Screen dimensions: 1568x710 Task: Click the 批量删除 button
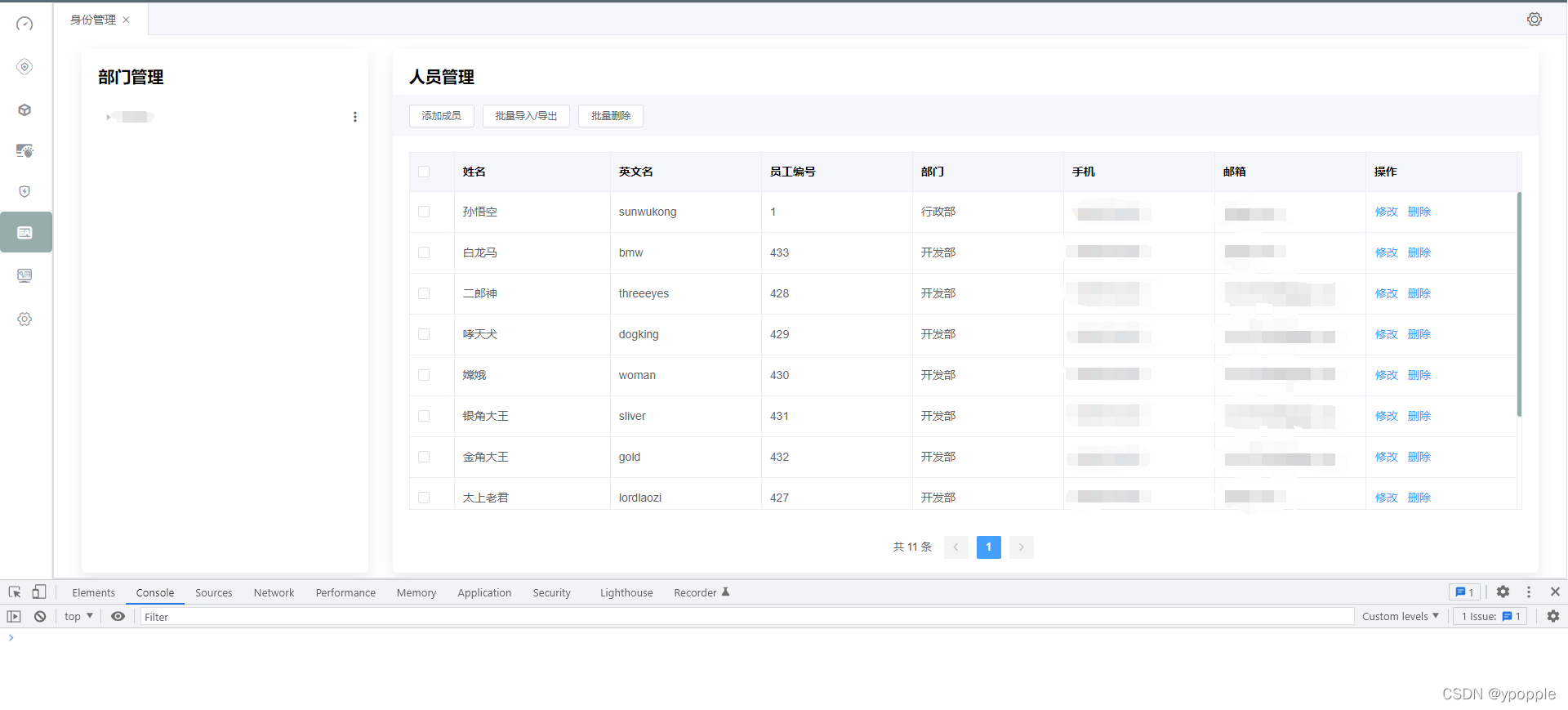611,116
